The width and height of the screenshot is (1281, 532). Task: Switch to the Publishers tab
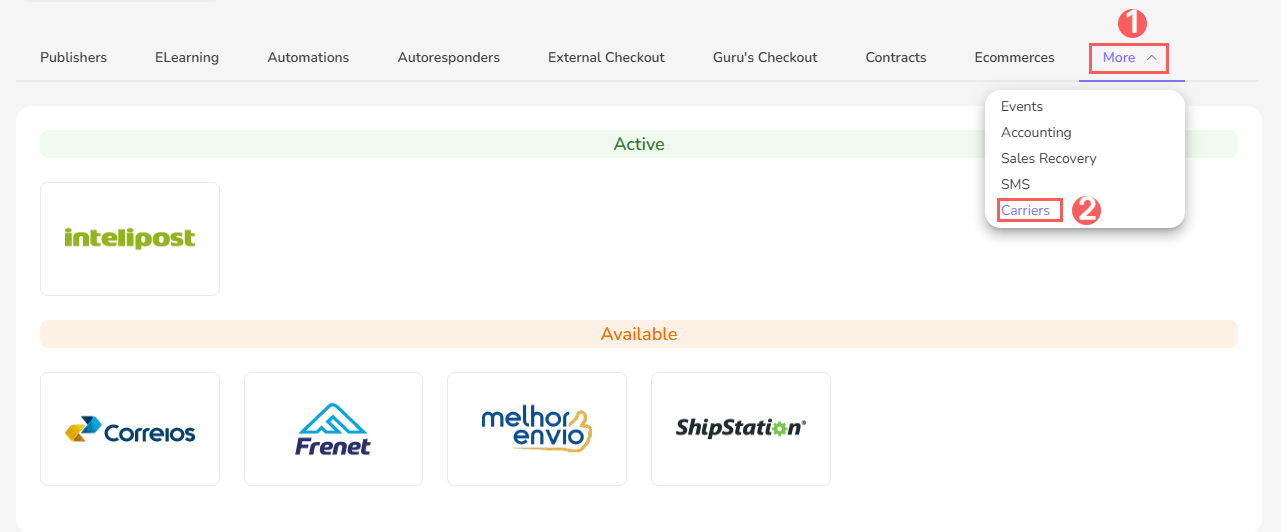73,57
